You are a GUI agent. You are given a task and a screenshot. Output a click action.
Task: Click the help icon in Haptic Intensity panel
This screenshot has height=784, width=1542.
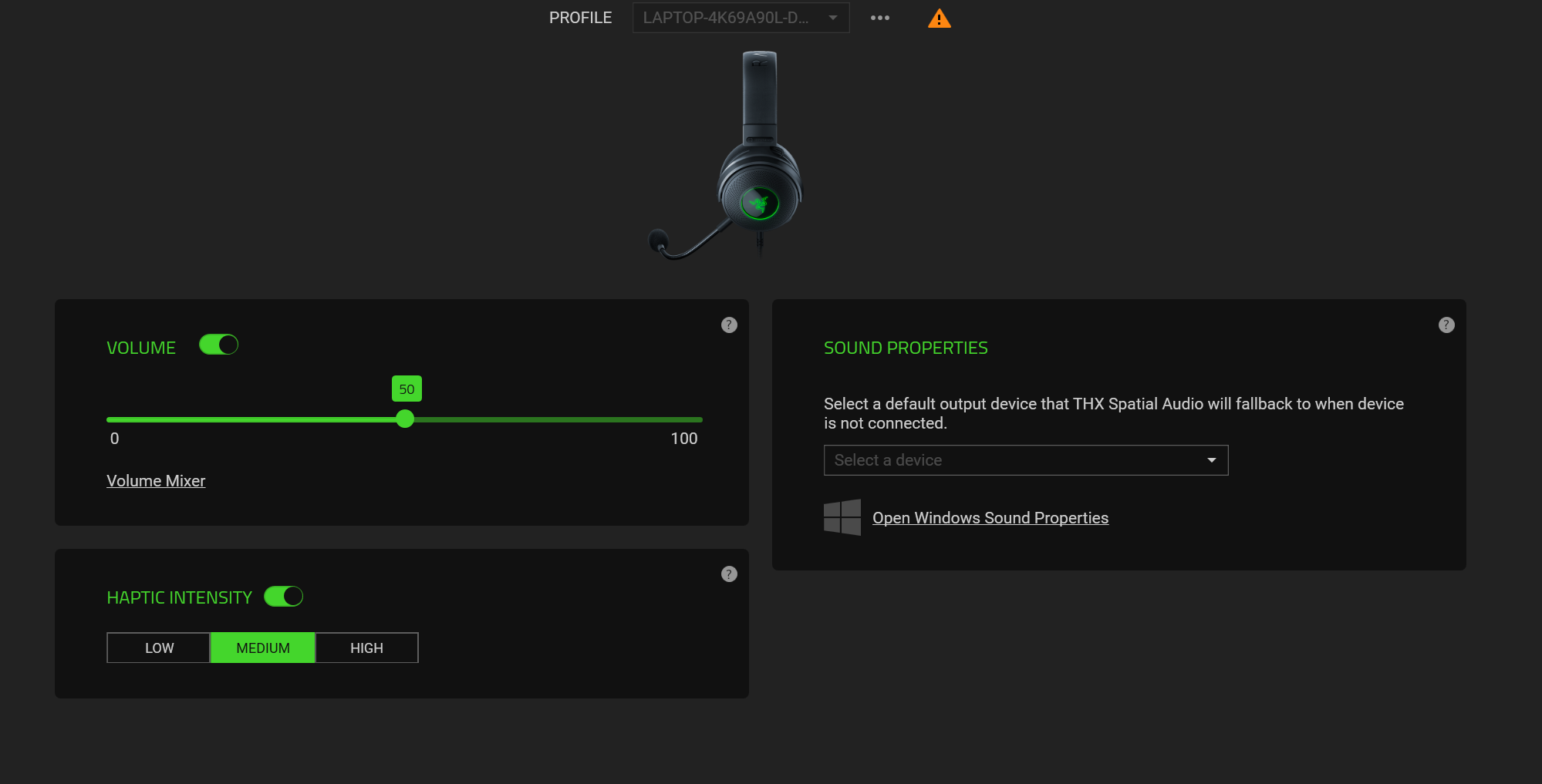click(x=729, y=574)
